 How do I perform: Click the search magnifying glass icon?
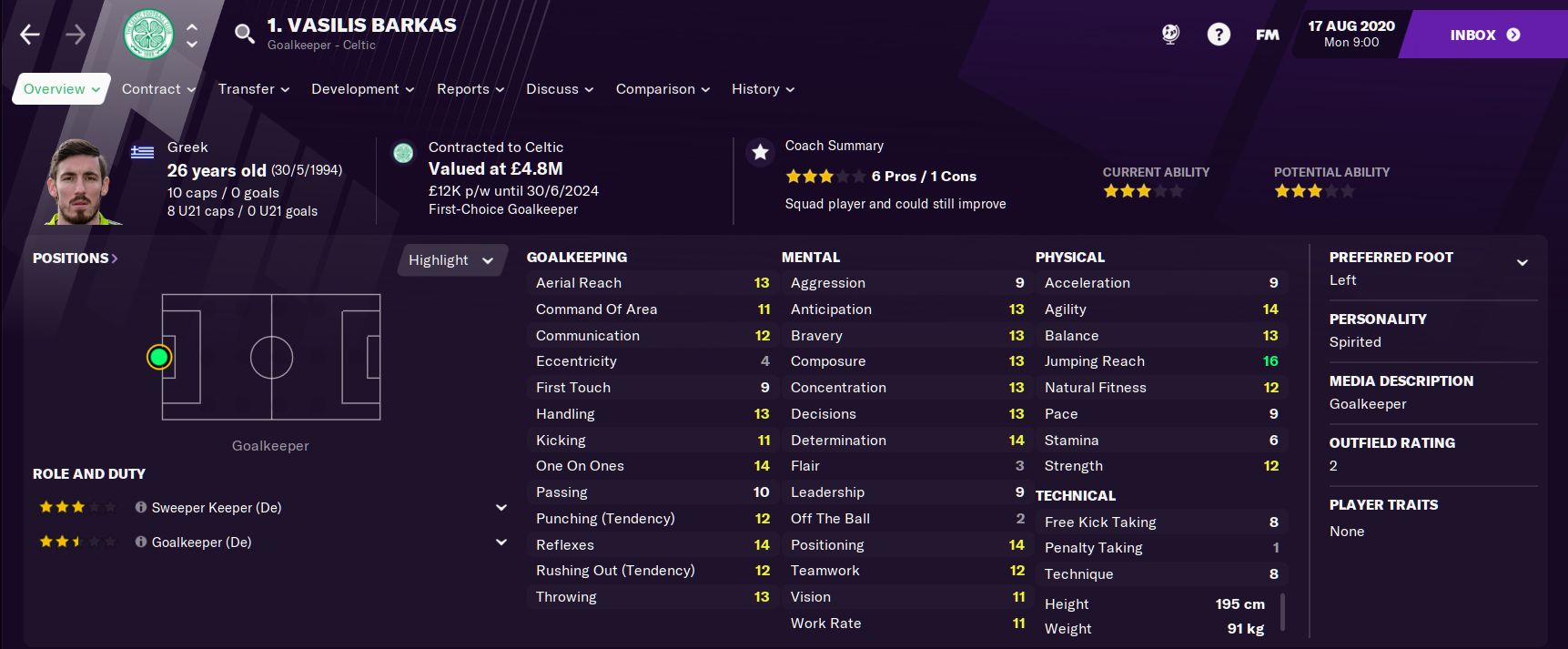coord(244,35)
